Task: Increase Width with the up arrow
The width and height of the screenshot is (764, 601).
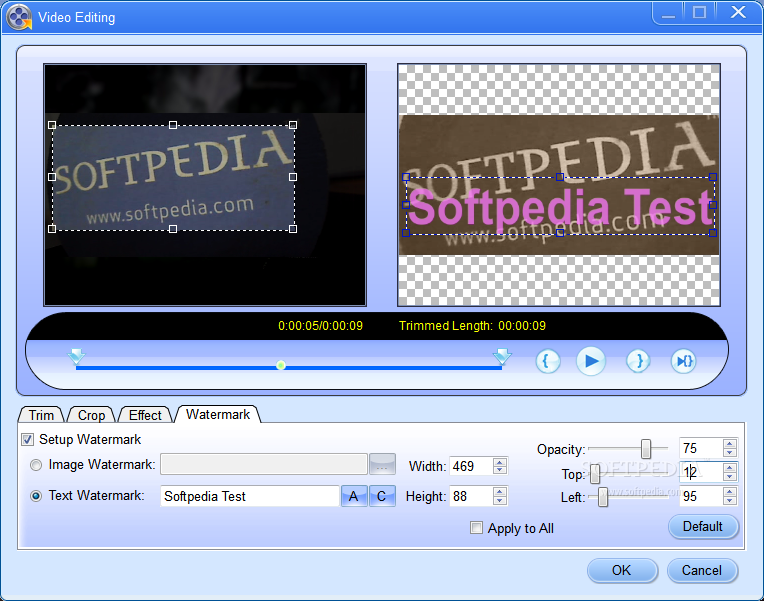Action: [x=499, y=462]
